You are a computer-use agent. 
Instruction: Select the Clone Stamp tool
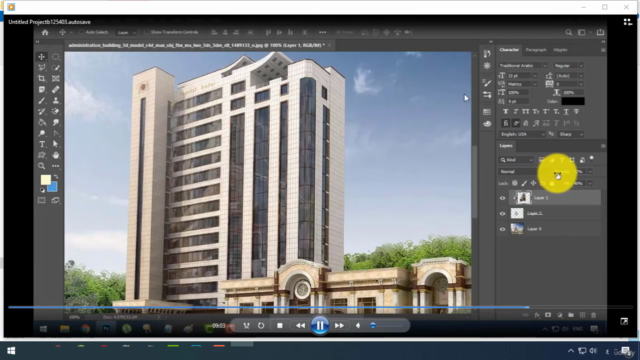[56, 100]
